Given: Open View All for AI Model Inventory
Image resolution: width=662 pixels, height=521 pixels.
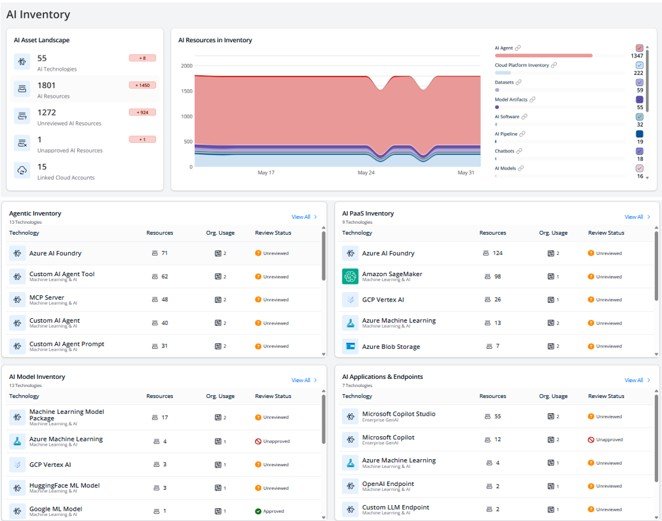Looking at the screenshot, I should click(304, 380).
